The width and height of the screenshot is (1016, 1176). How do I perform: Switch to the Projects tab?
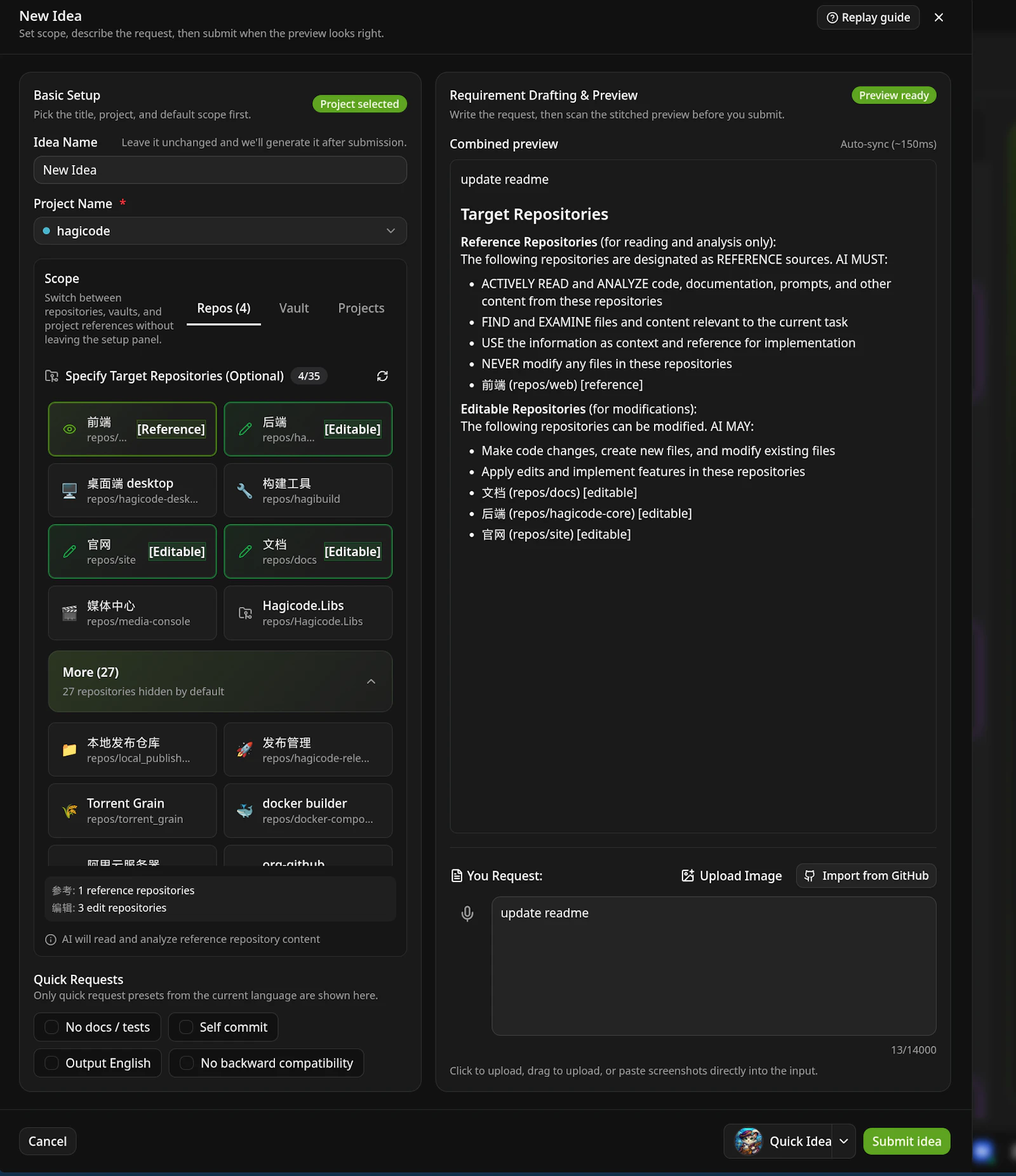click(361, 308)
